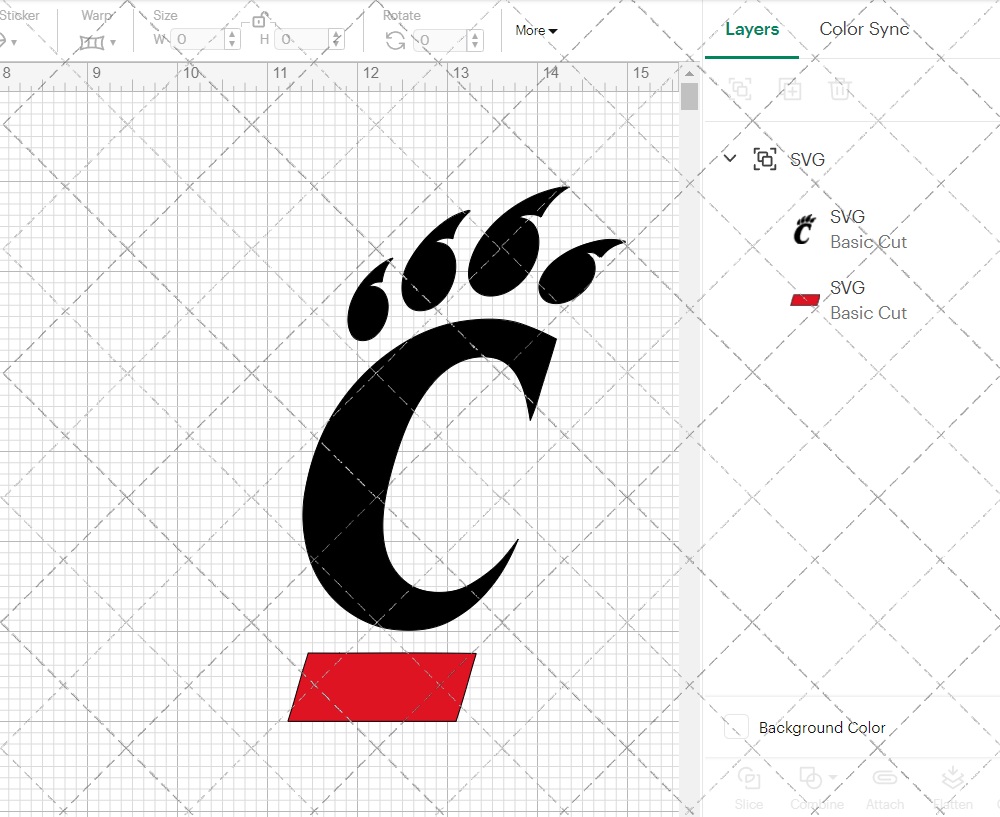Open the More dropdown
Image resolution: width=1000 pixels, height=817 pixels.
click(x=536, y=30)
